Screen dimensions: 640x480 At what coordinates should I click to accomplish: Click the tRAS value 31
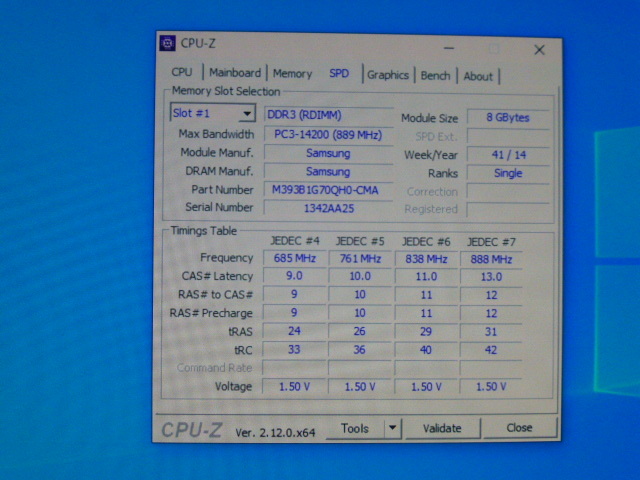(491, 332)
